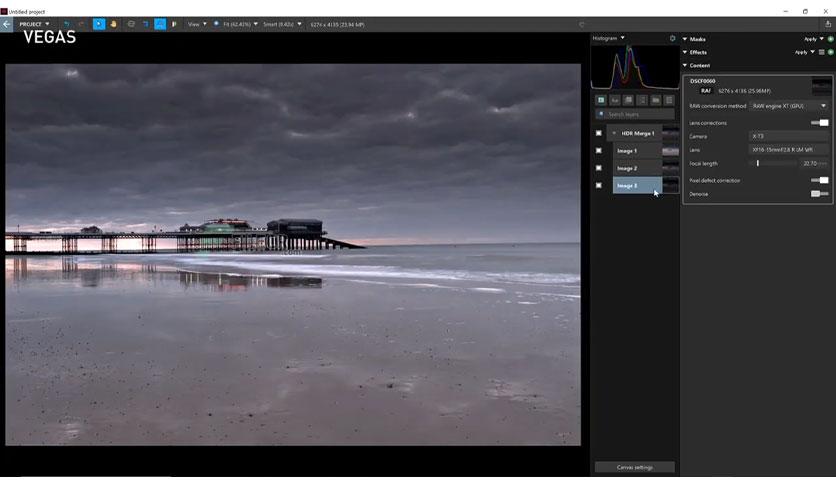Image resolution: width=836 pixels, height=484 pixels.
Task: Click the highlighted blue square toolbar tool
Action: 160,24
